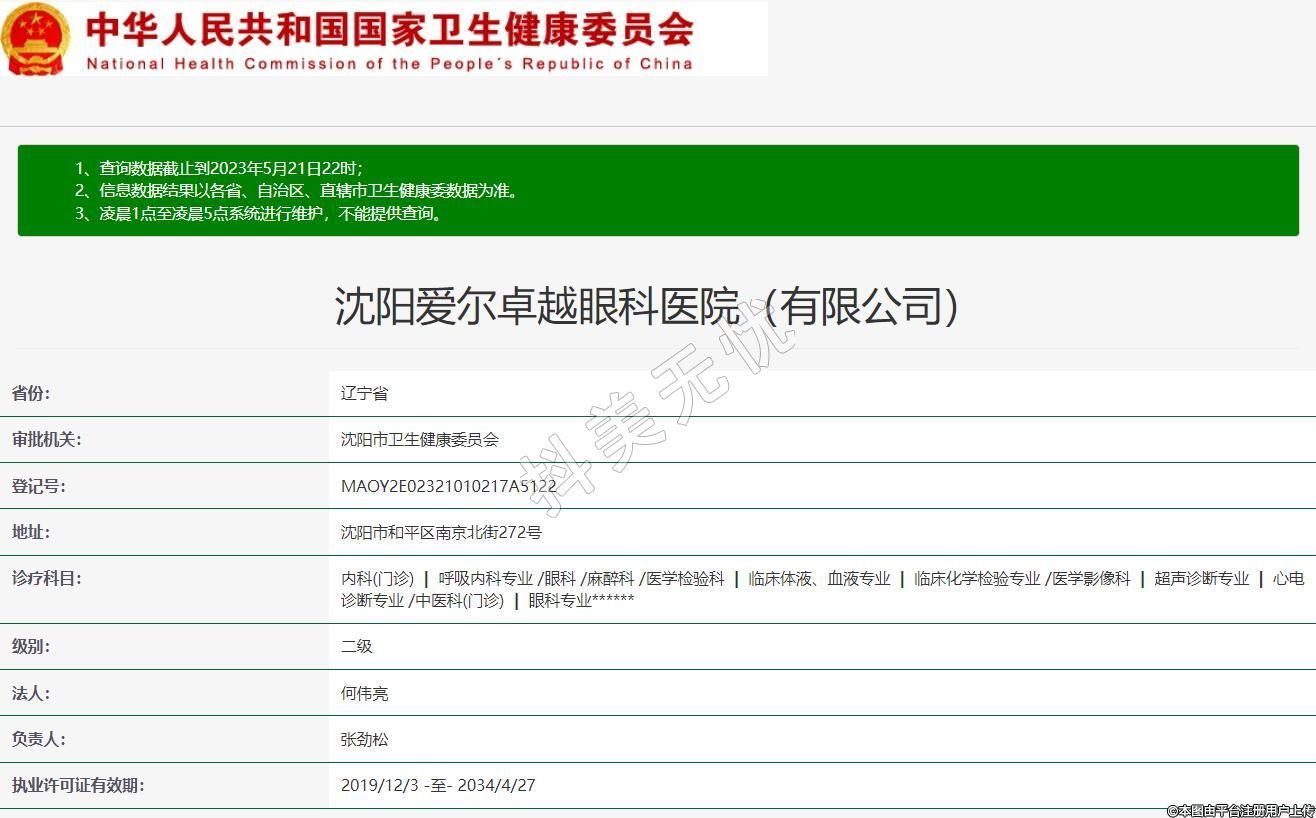The height and width of the screenshot is (818, 1316).
Task: Click the level value 二级
Action: 357,646
